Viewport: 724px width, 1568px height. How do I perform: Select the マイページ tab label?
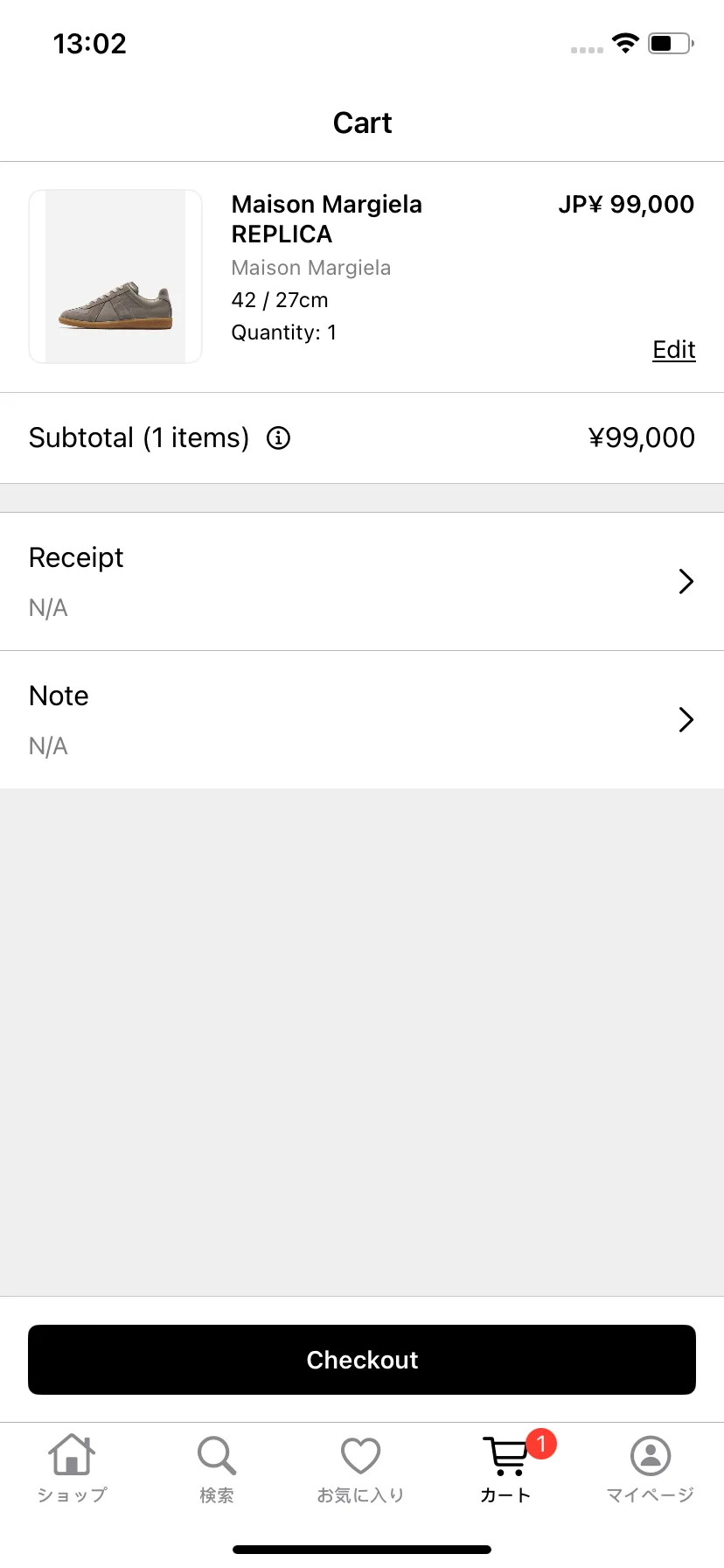651,1494
